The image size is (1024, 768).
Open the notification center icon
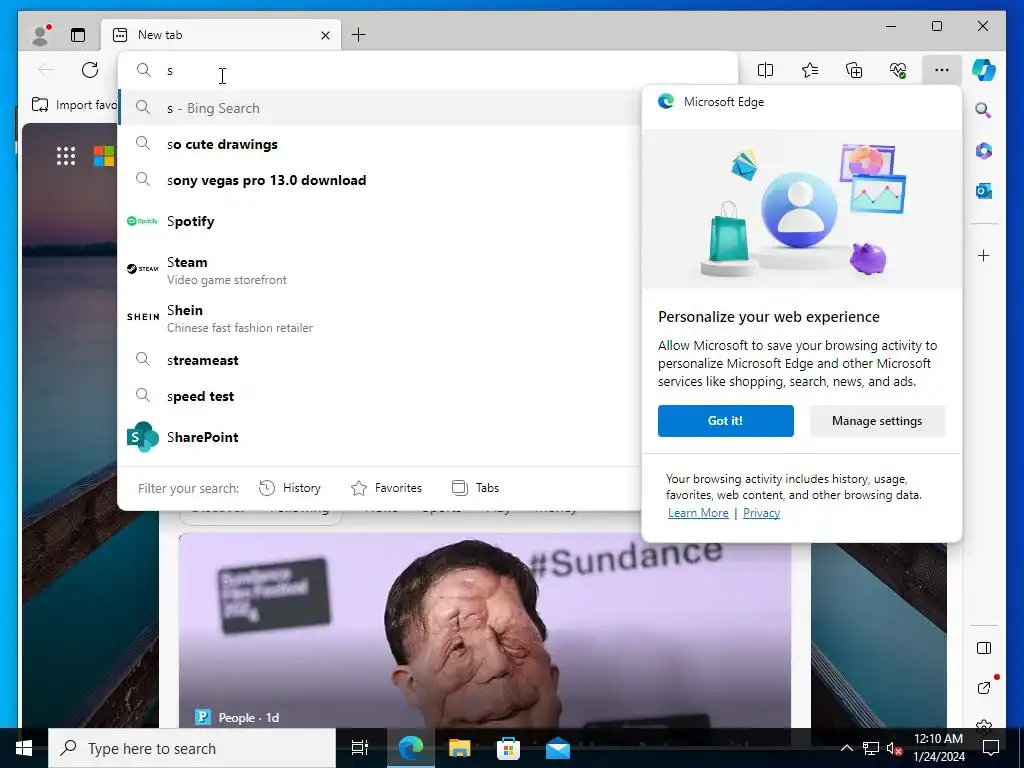coord(991,748)
